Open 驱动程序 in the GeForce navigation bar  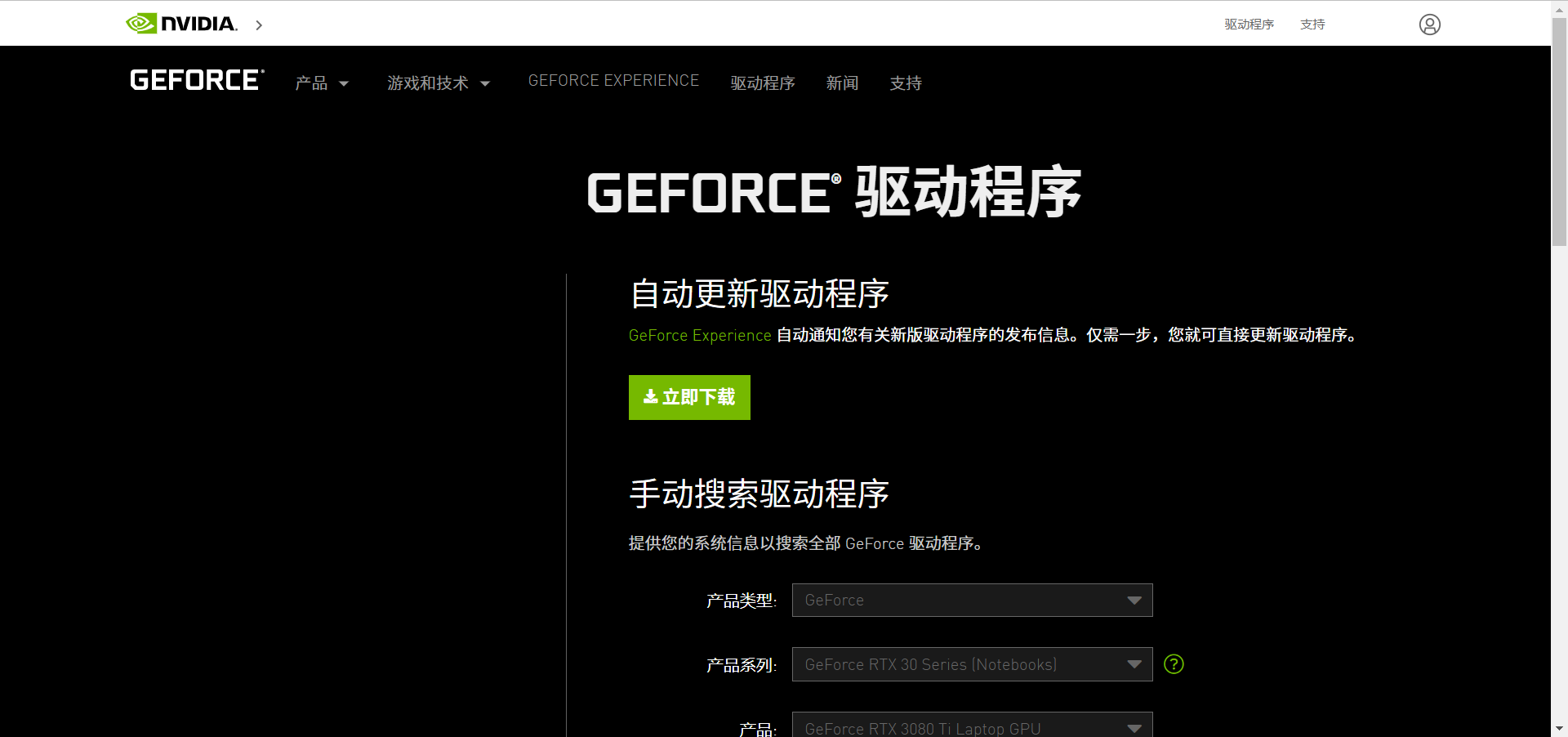tap(763, 83)
